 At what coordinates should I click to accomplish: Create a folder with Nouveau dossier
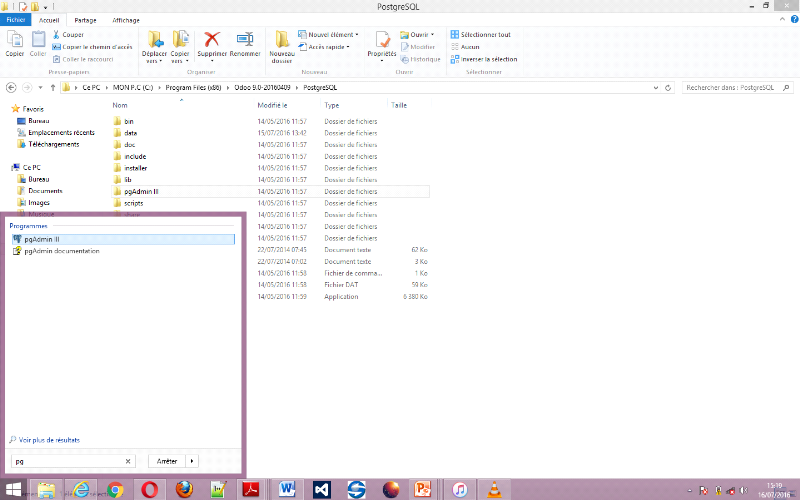(282, 47)
